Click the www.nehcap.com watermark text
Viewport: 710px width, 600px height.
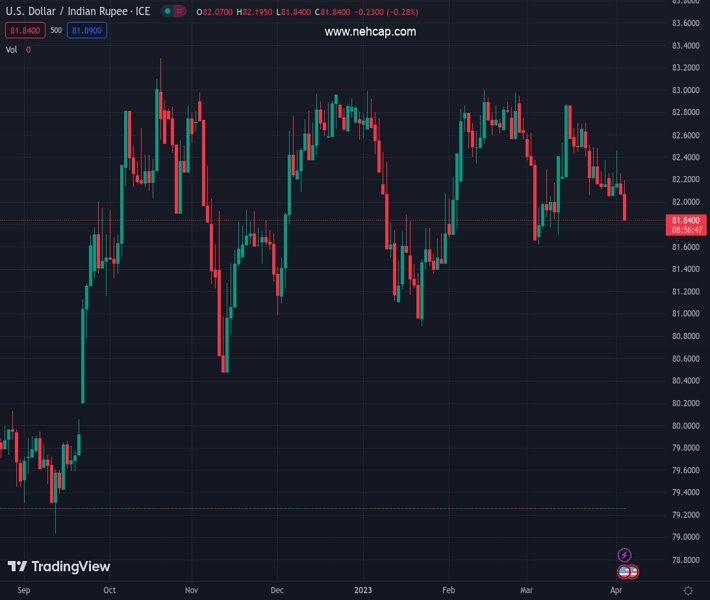(x=370, y=32)
